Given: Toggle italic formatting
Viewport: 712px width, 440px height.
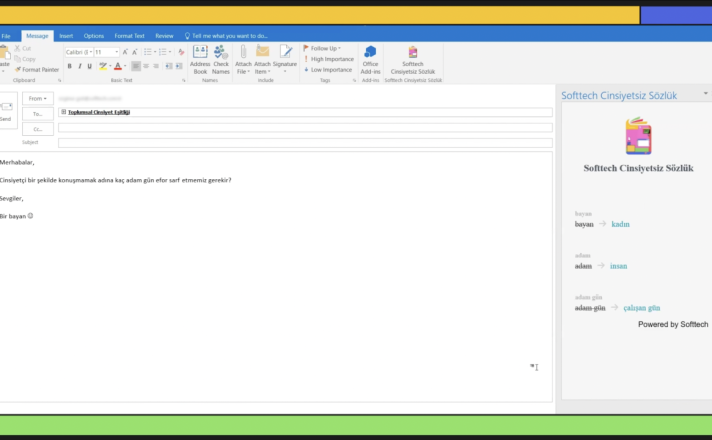Looking at the screenshot, I should pos(79,66).
